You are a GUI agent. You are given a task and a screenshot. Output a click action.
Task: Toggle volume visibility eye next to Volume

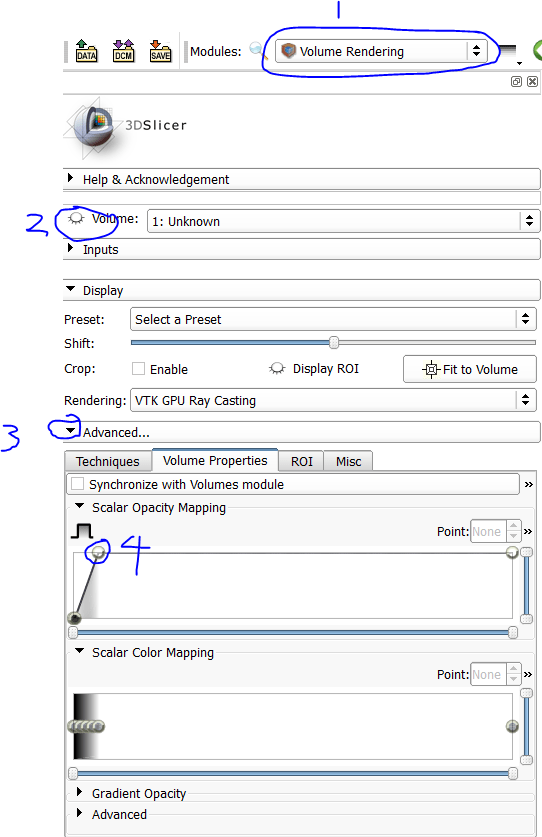[76, 218]
